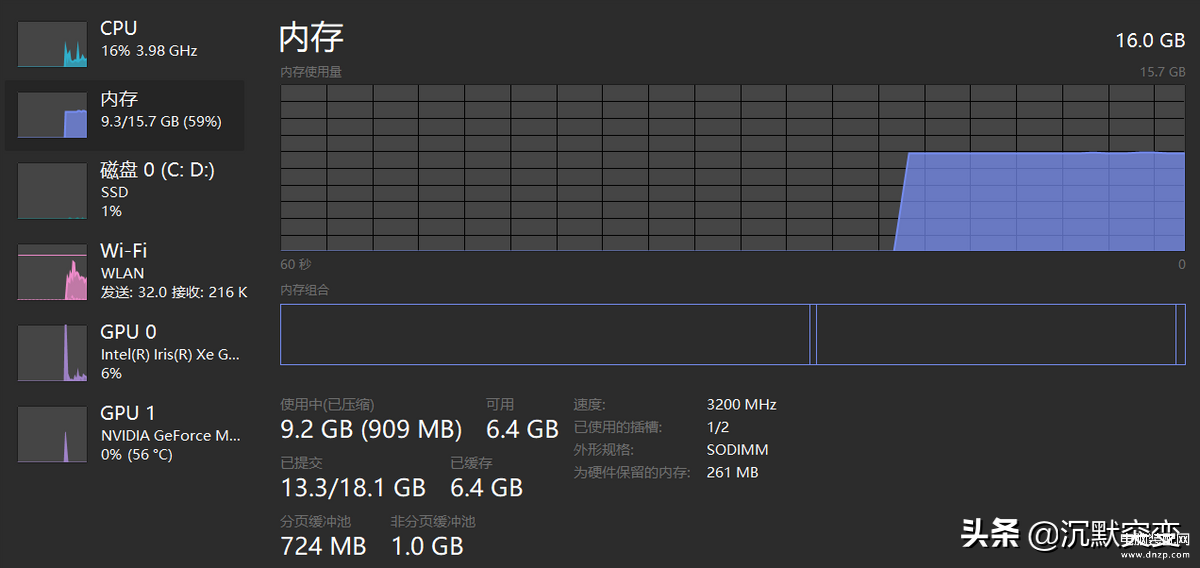Click the 已提交 13.3/18.1 GB value

click(353, 488)
